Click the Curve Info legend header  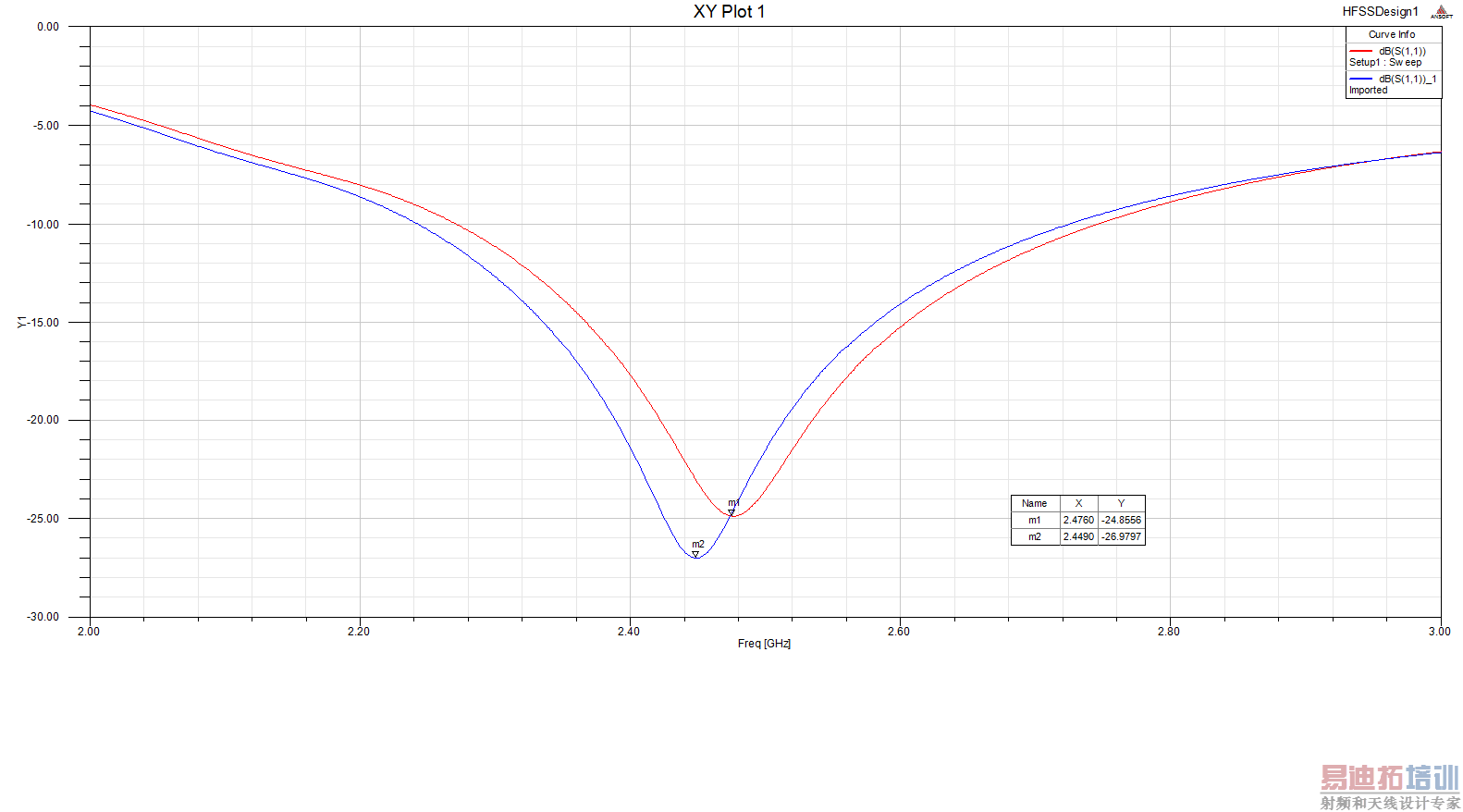1392,34
